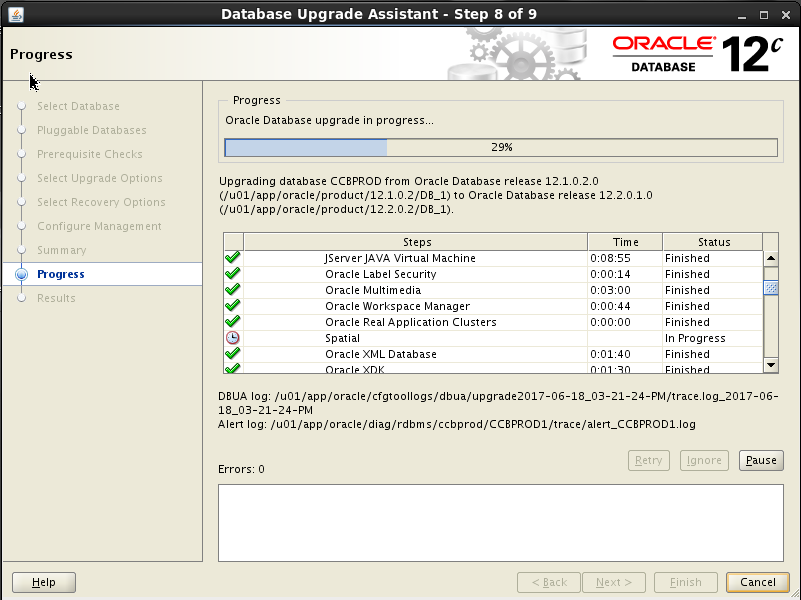Select the Prerequisite Checks step
The image size is (801, 600).
(89, 154)
